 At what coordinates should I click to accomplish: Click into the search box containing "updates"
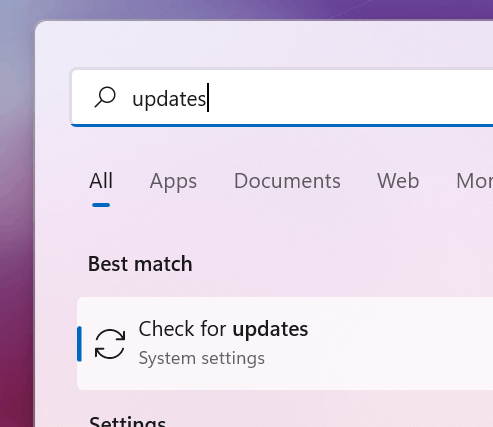pos(282,98)
